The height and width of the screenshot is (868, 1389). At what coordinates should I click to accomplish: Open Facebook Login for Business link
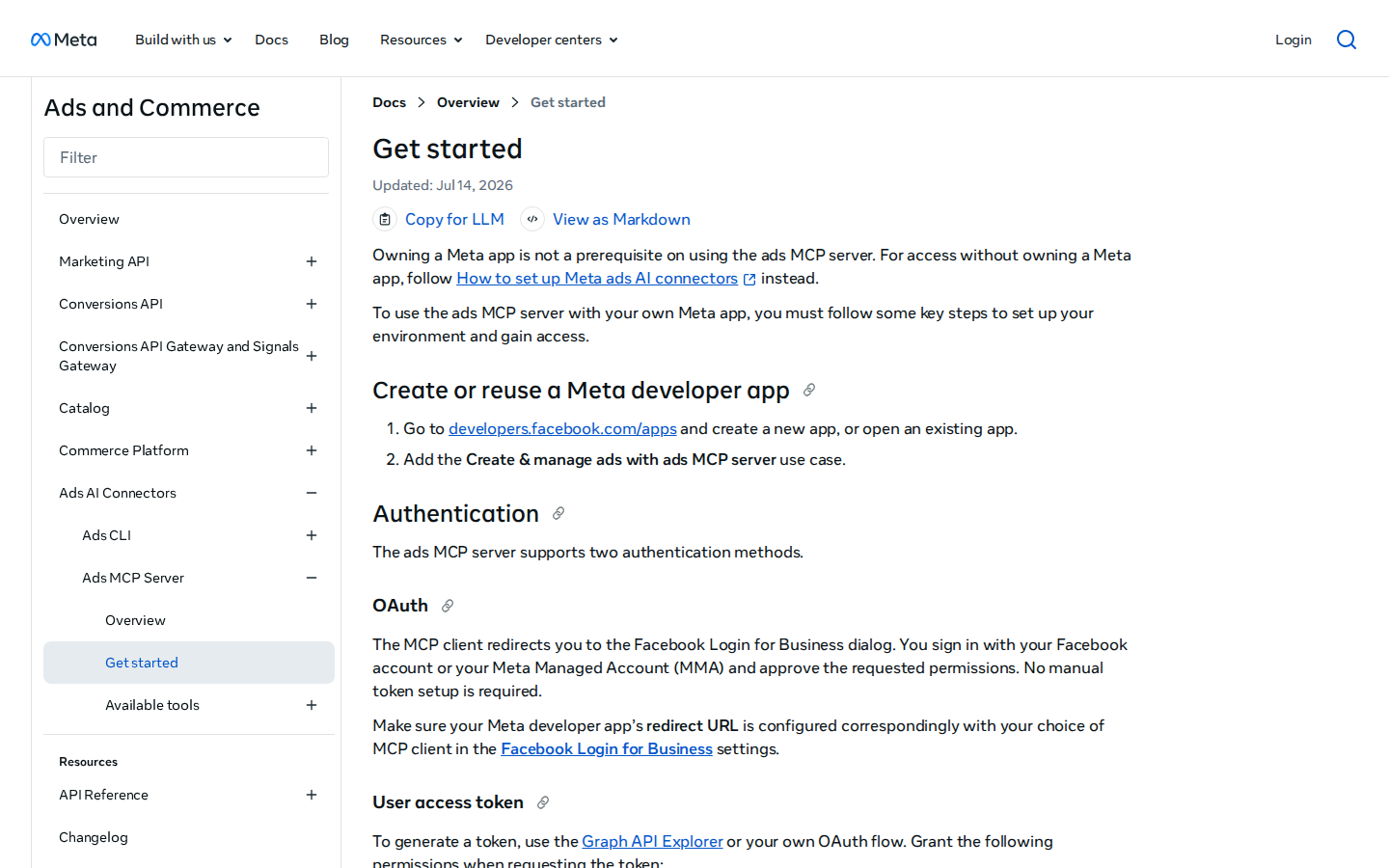[607, 749]
